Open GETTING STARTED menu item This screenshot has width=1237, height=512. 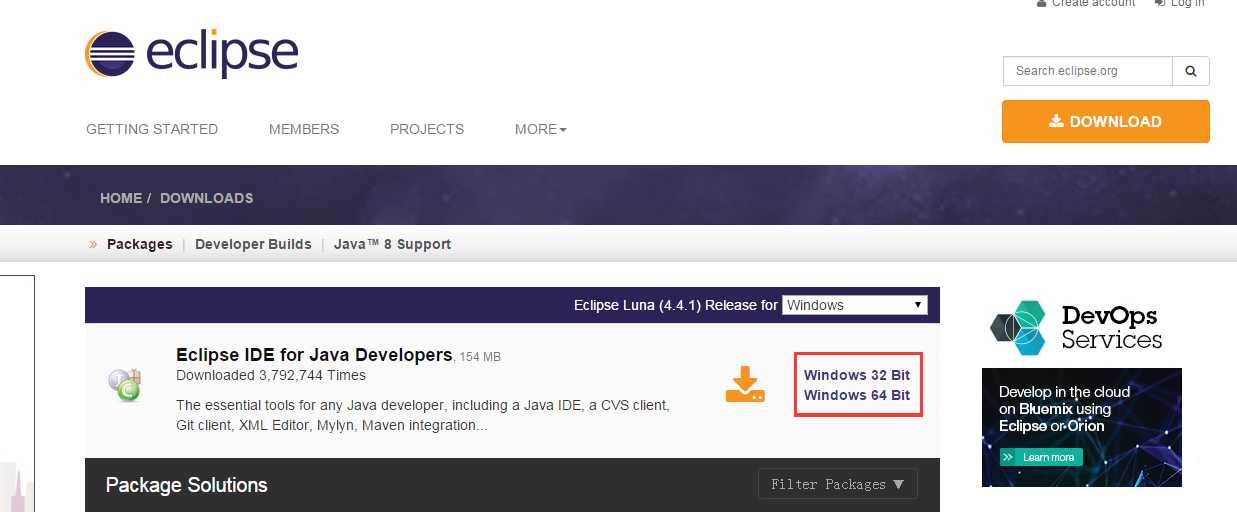[x=152, y=129]
